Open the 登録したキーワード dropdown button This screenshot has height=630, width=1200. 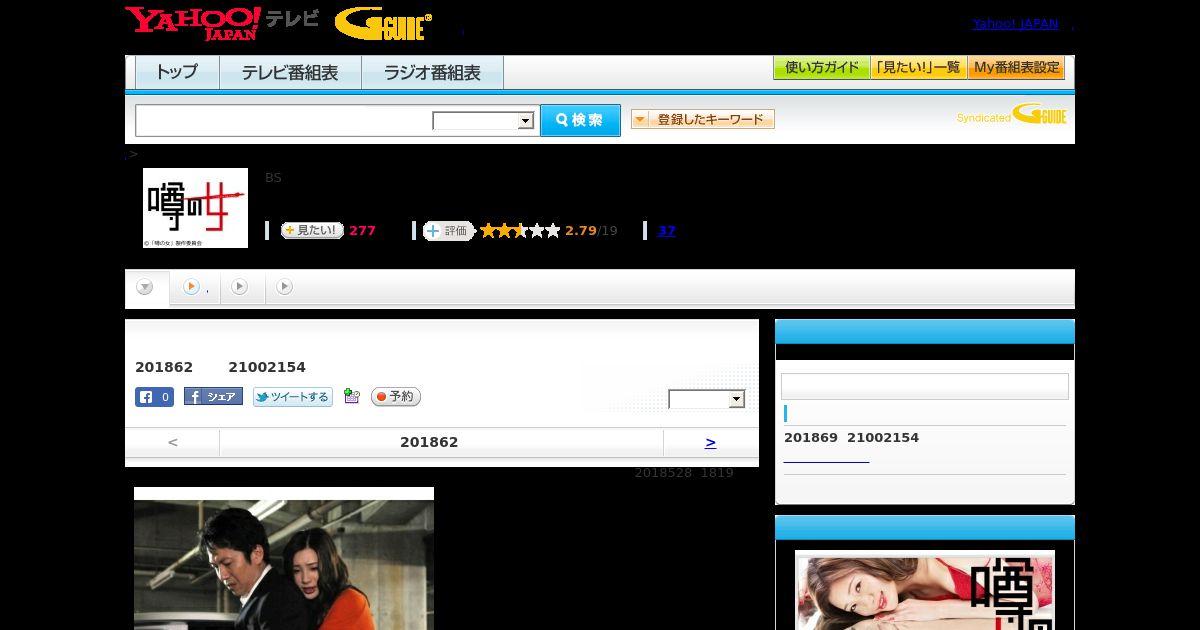(703, 119)
